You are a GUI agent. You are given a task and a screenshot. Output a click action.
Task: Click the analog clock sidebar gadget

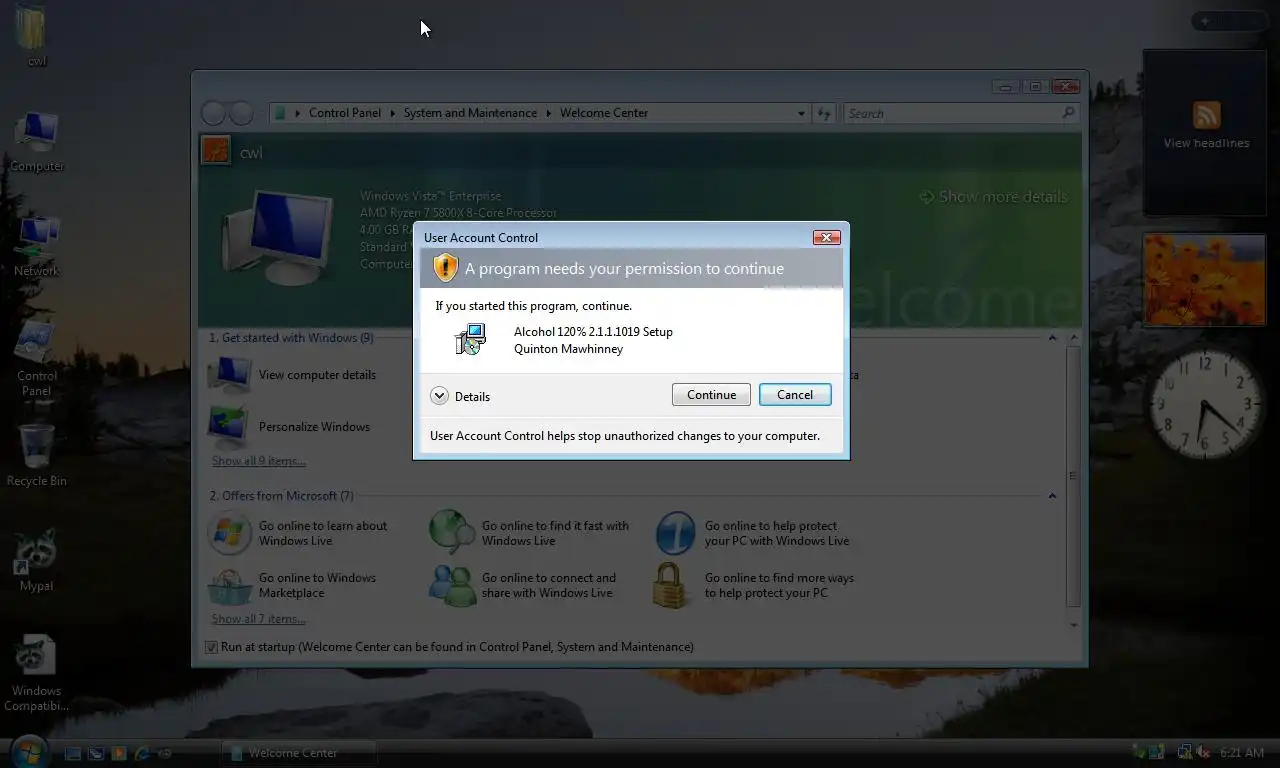(x=1204, y=404)
